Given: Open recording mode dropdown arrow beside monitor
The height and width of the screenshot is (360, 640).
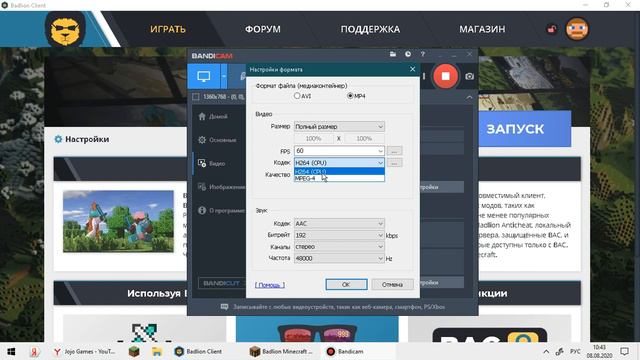Looking at the screenshot, I should (x=224, y=76).
